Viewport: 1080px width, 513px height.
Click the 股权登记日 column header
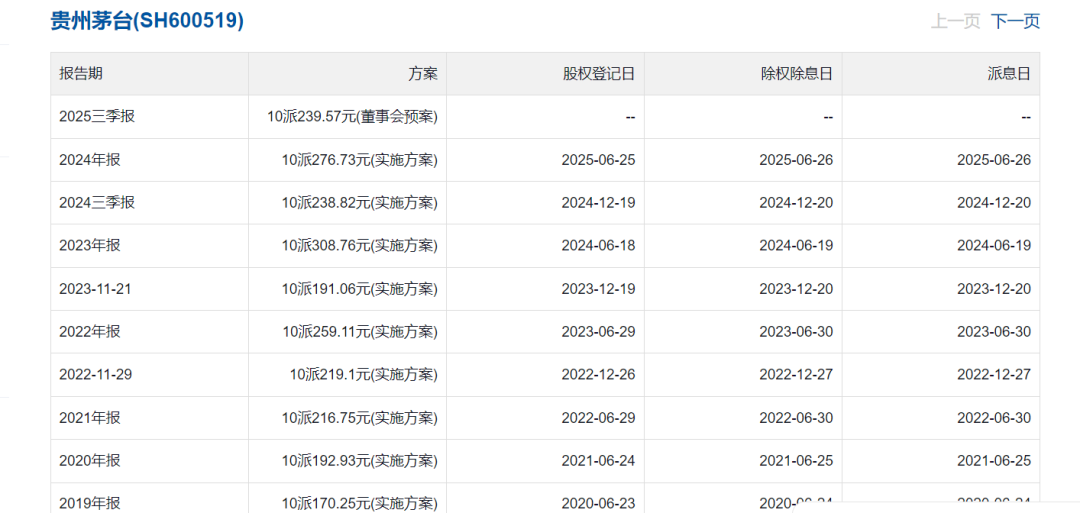click(x=599, y=74)
